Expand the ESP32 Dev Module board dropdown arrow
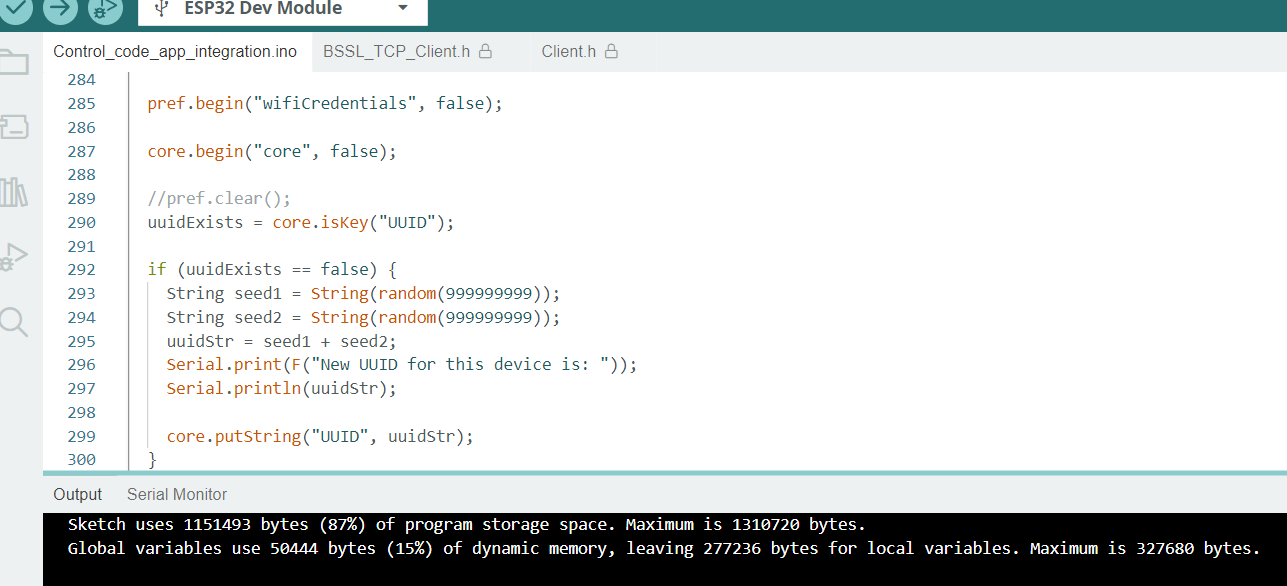 403,9
